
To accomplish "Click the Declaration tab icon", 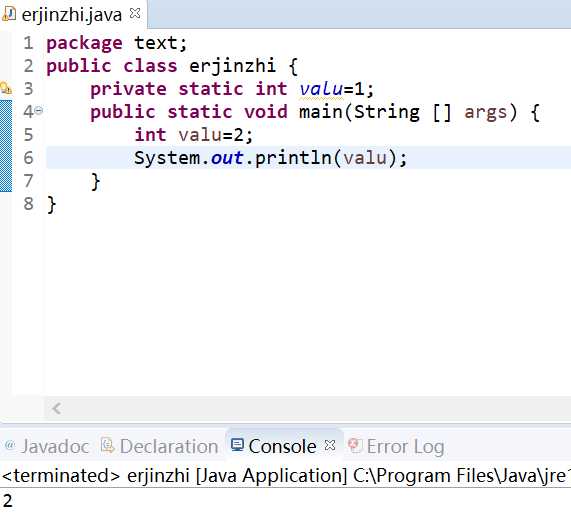I will tap(107, 445).
